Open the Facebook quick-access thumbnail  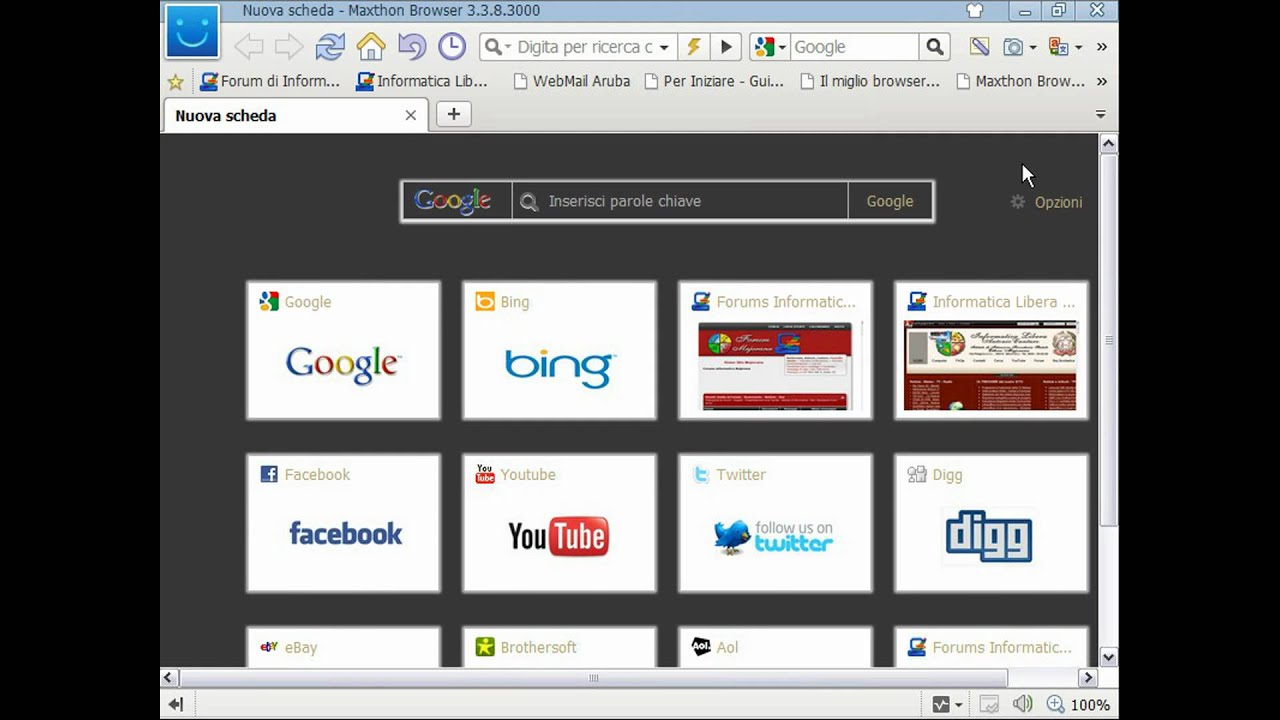(x=343, y=523)
